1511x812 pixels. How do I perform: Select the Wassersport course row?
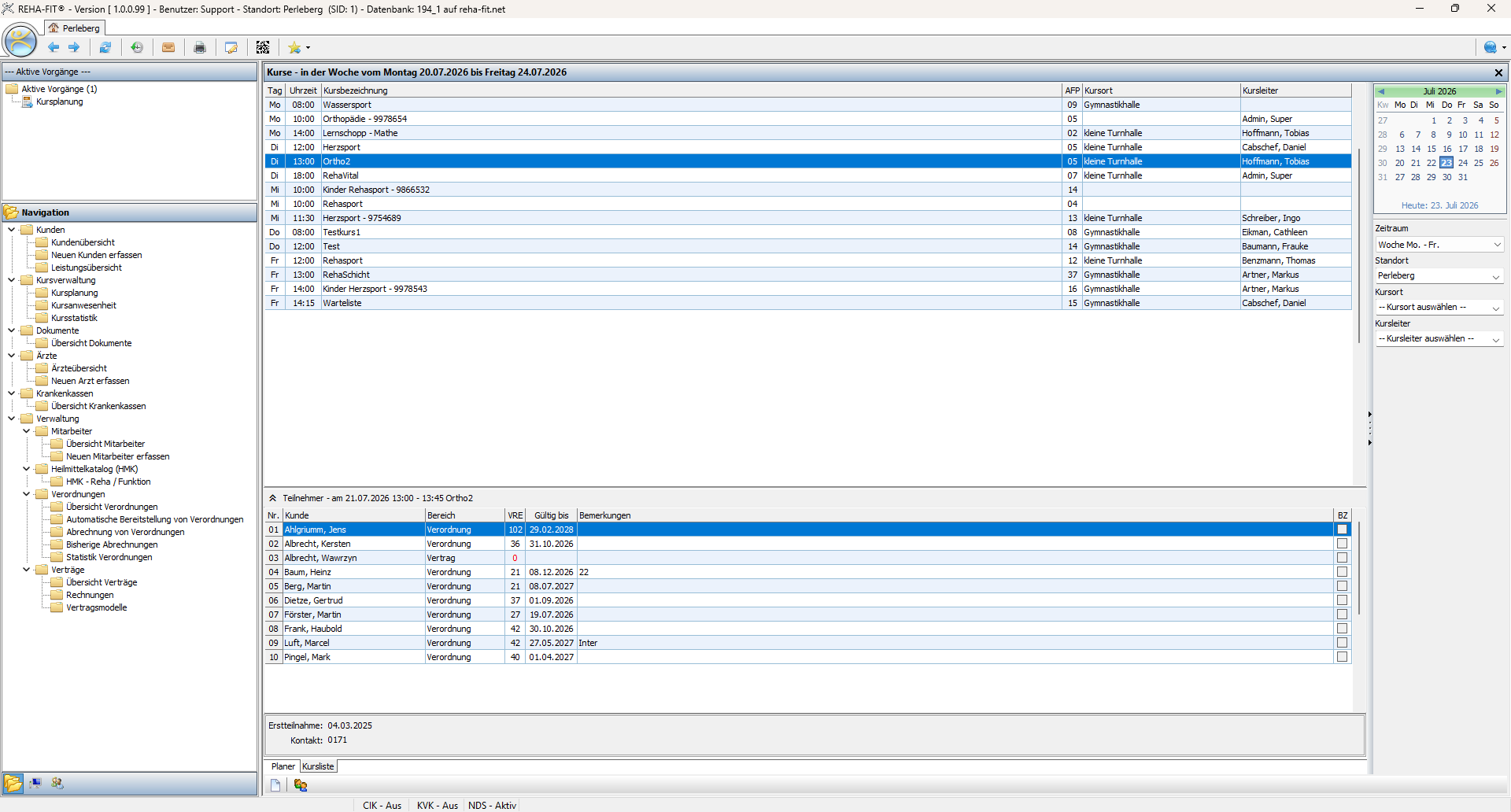808,105
